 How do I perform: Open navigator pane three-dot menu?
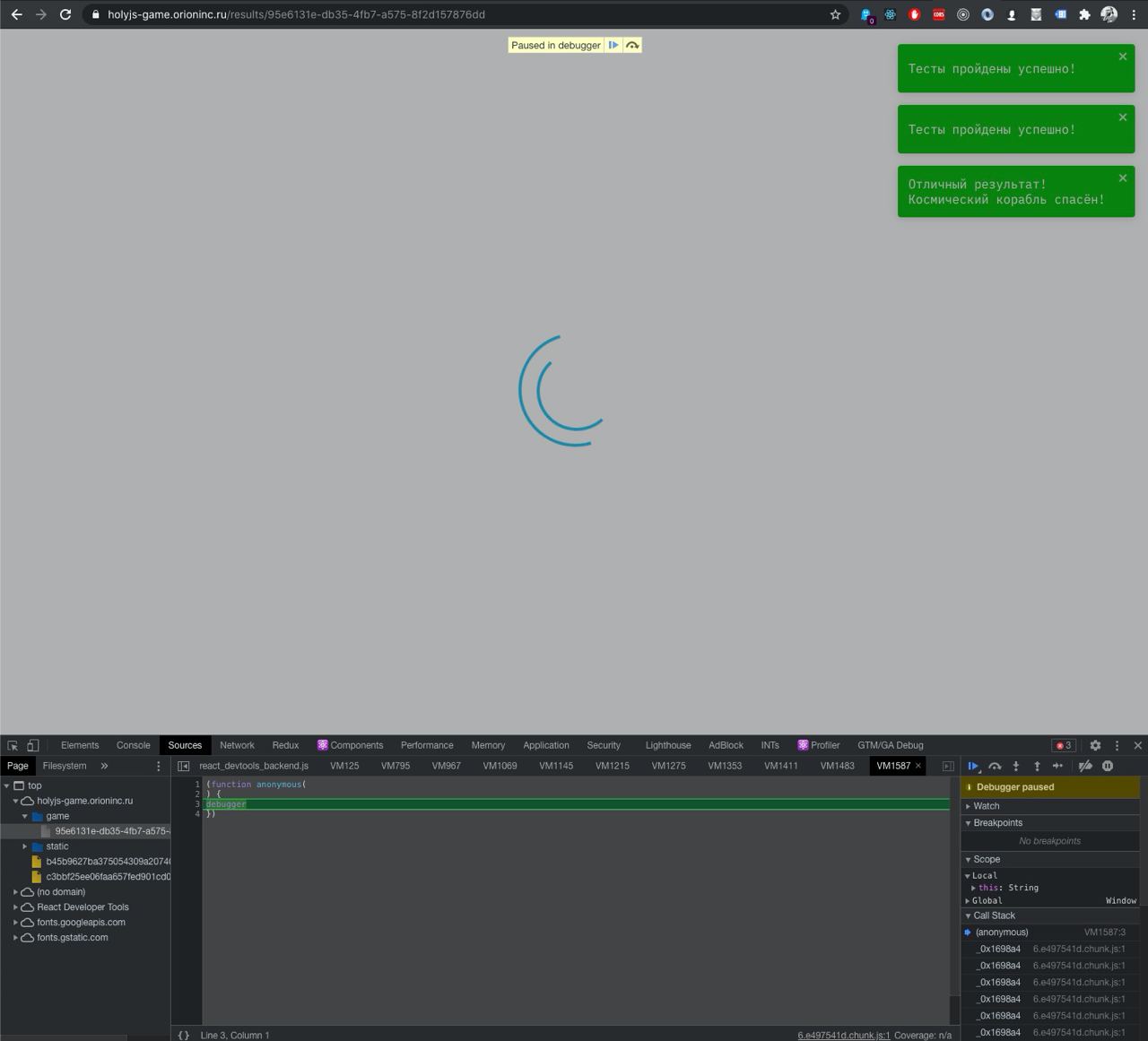click(x=159, y=766)
